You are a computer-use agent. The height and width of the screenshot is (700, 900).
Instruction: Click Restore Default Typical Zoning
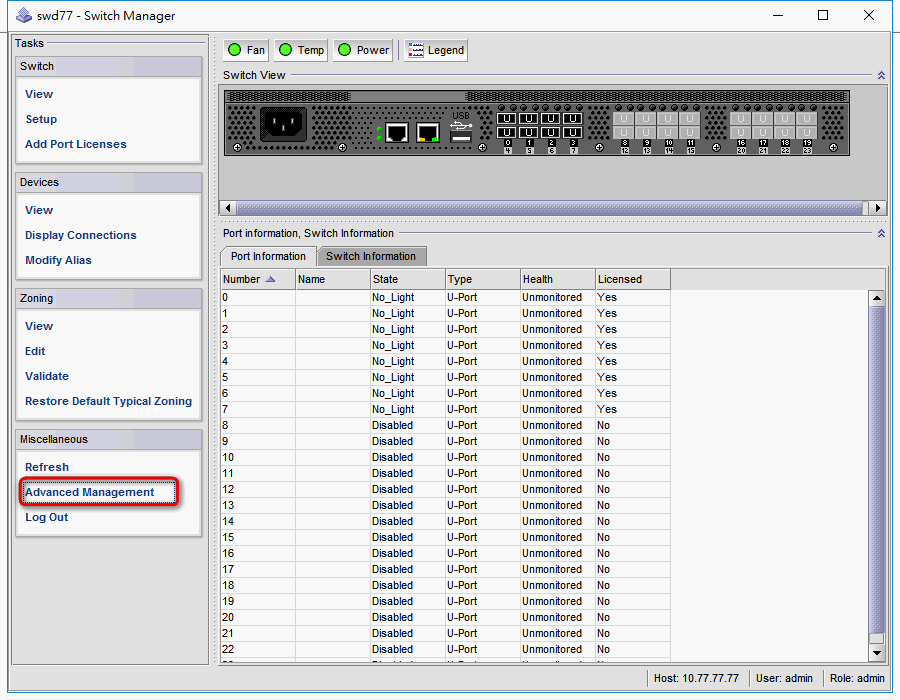point(108,402)
